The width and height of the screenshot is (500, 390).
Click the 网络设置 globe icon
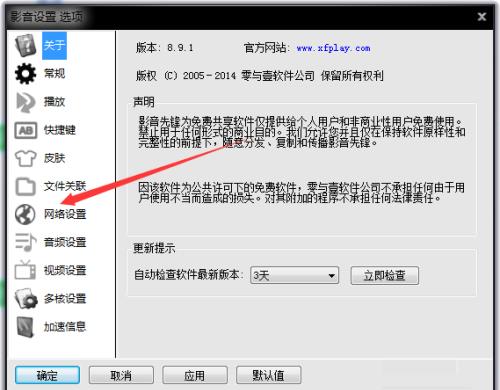pos(25,214)
